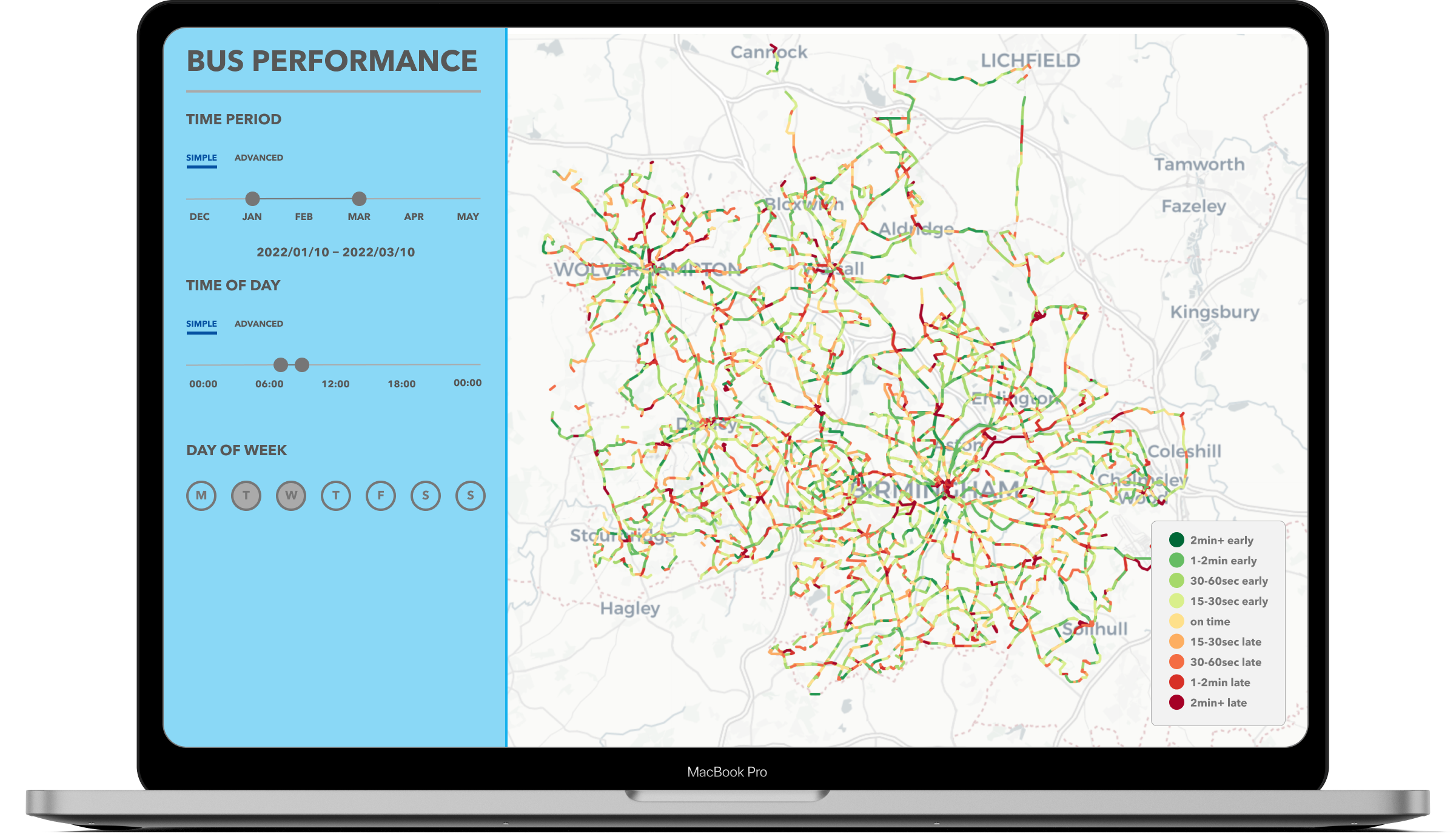Click the dark green 2min+ early legend icon
Image resolution: width=1456 pixels, height=834 pixels.
(x=1177, y=540)
